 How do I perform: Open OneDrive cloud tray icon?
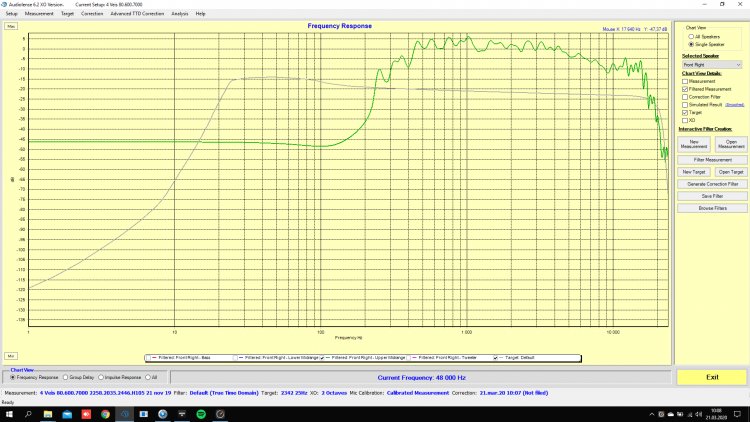(670, 414)
